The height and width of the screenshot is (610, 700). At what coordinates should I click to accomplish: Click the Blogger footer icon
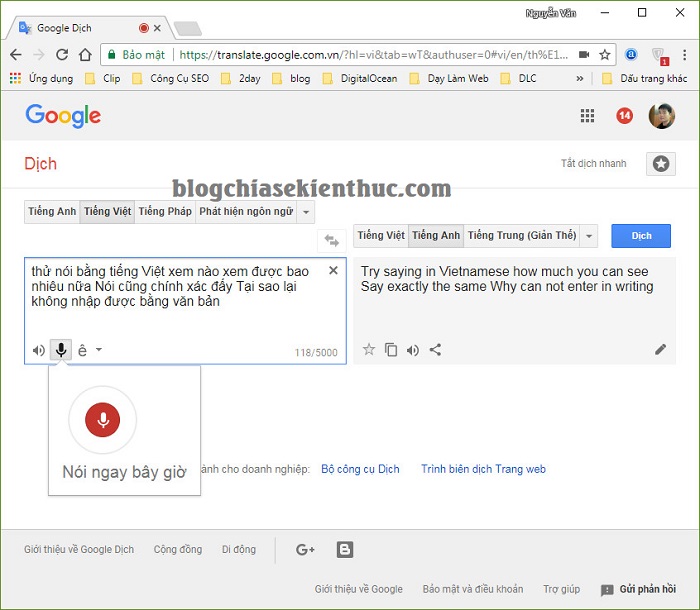pyautogui.click(x=345, y=549)
